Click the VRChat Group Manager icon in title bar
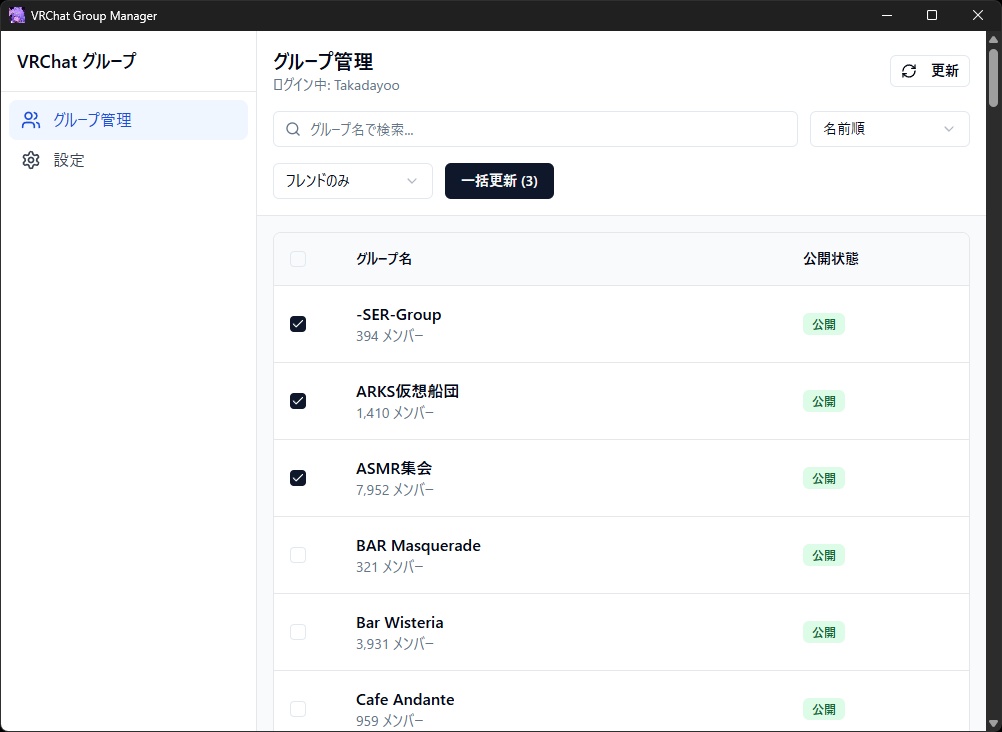The image size is (1002, 732). [16, 14]
